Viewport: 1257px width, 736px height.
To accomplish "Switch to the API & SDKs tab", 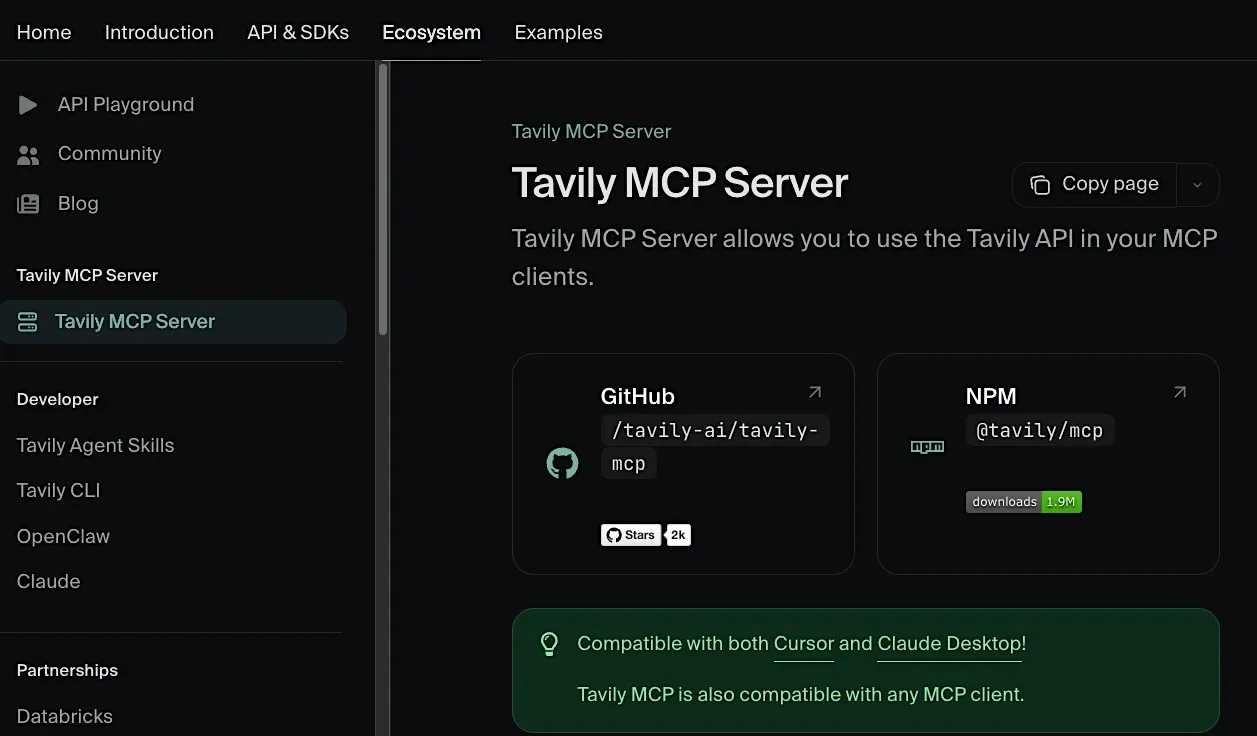I will tap(298, 32).
